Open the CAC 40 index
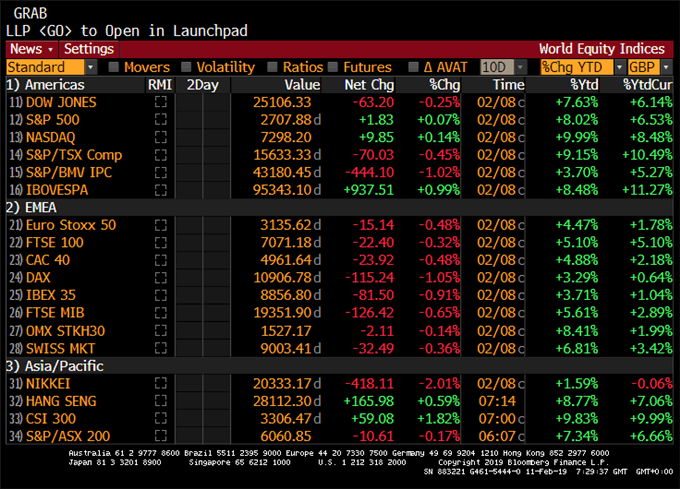 [48, 260]
